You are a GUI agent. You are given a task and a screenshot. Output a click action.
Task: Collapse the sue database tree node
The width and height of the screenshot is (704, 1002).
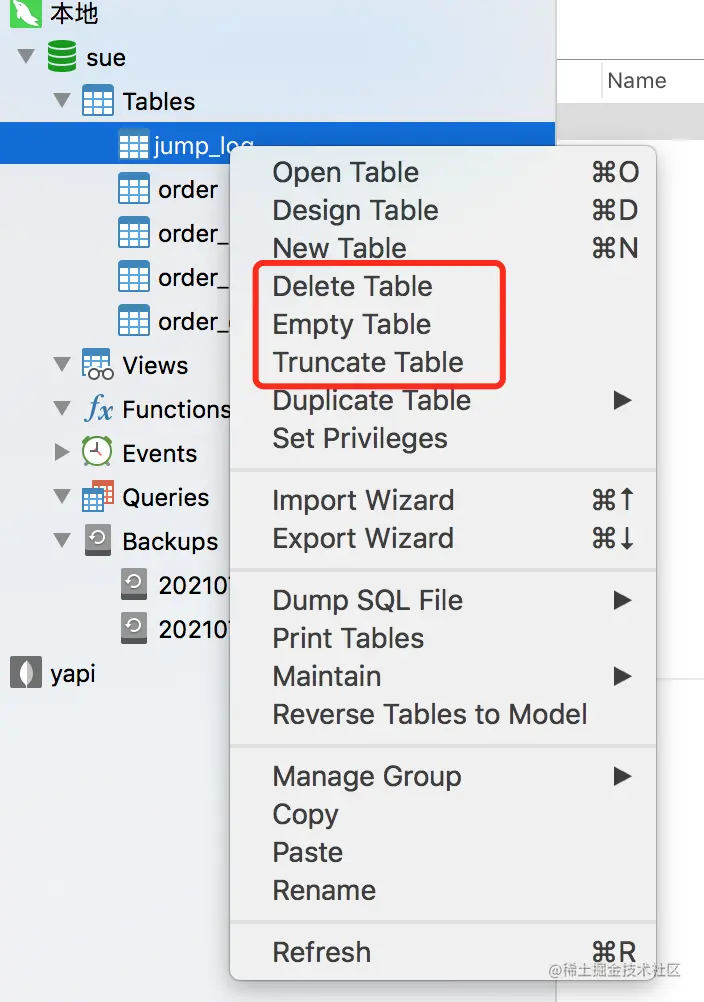click(26, 56)
